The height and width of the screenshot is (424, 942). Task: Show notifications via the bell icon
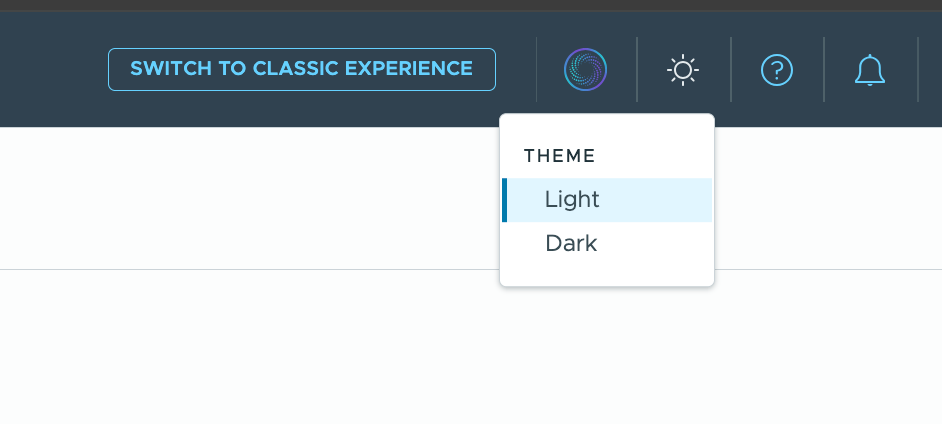pyautogui.click(x=870, y=70)
